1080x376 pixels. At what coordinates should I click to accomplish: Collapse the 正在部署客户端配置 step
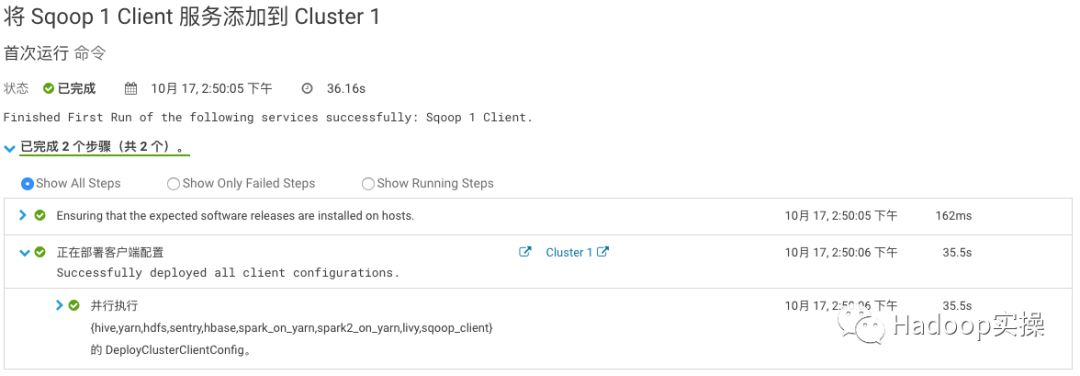coord(25,253)
